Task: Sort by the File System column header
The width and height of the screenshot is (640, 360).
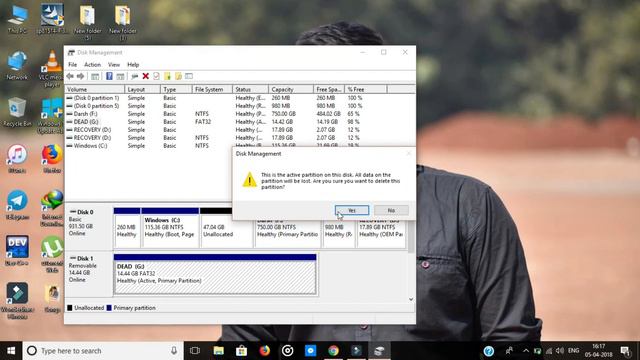Action: [x=212, y=89]
